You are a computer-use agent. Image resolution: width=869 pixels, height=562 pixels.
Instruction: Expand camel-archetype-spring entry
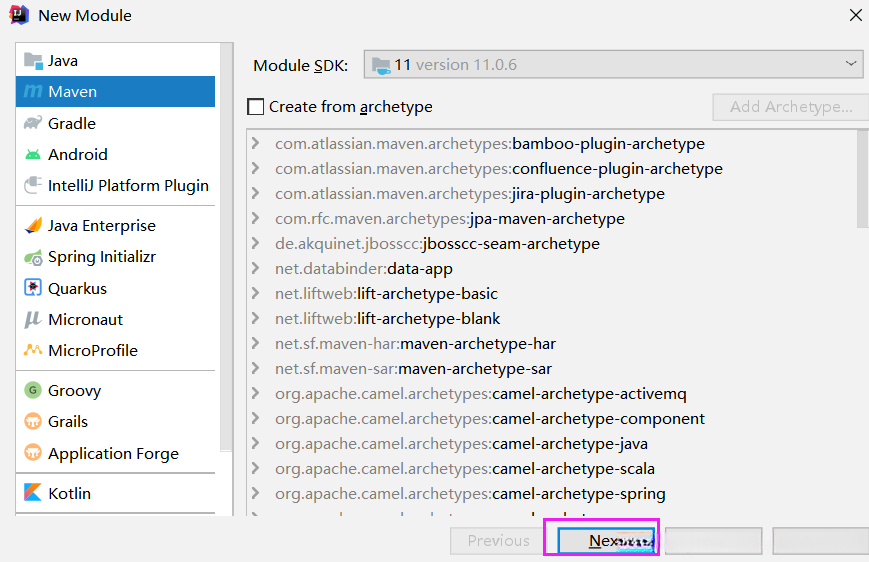(x=255, y=493)
